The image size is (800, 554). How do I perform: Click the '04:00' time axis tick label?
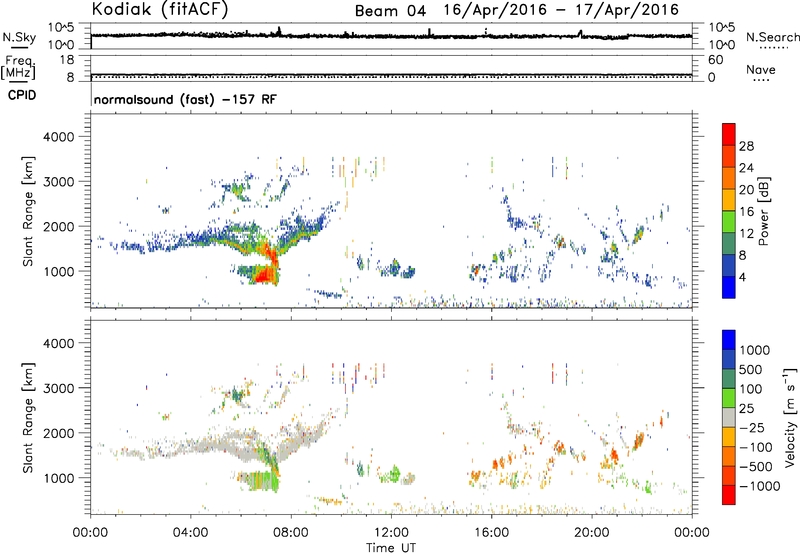pyautogui.click(x=190, y=533)
